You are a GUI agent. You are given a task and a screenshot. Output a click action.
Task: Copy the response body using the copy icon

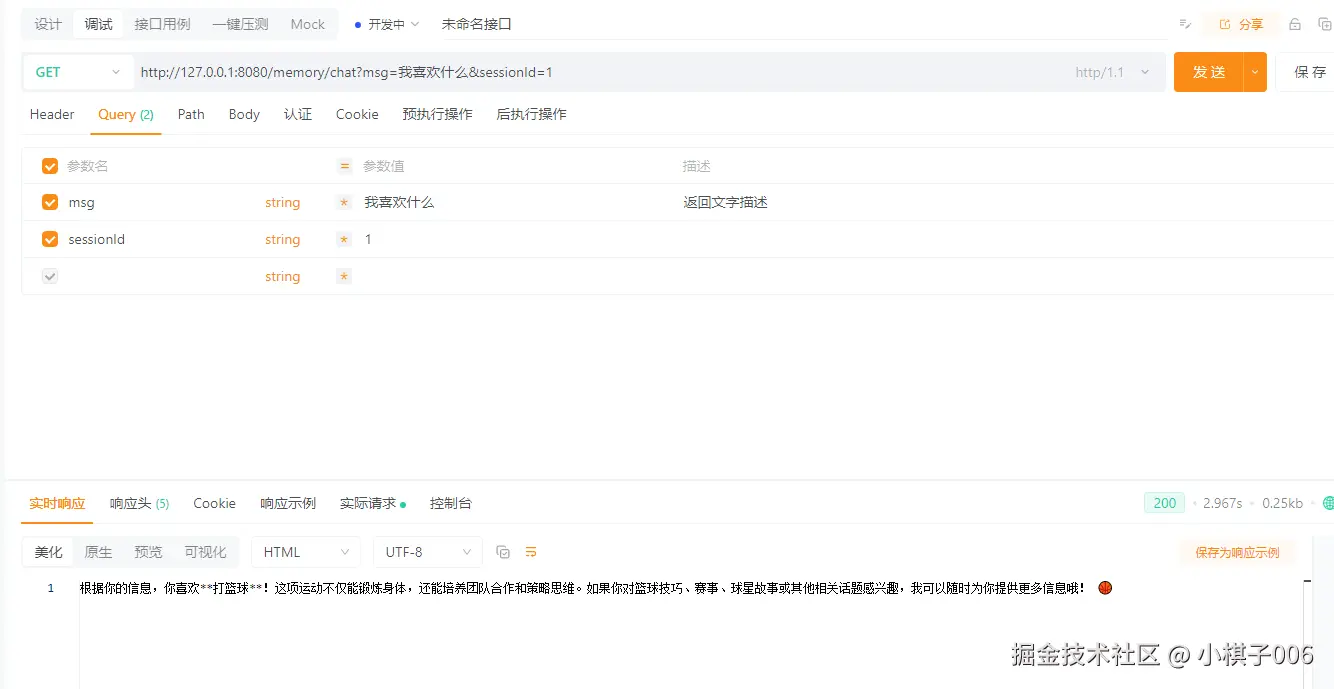click(503, 552)
